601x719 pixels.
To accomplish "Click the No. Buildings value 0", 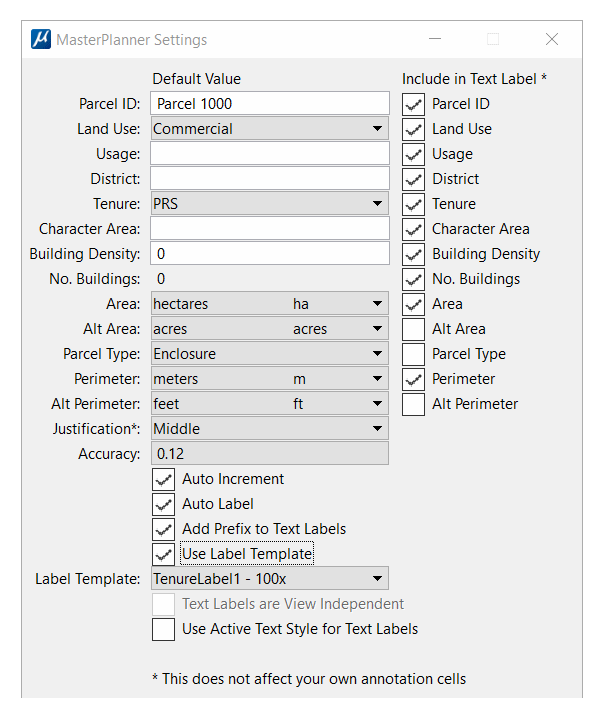I will tap(161, 279).
